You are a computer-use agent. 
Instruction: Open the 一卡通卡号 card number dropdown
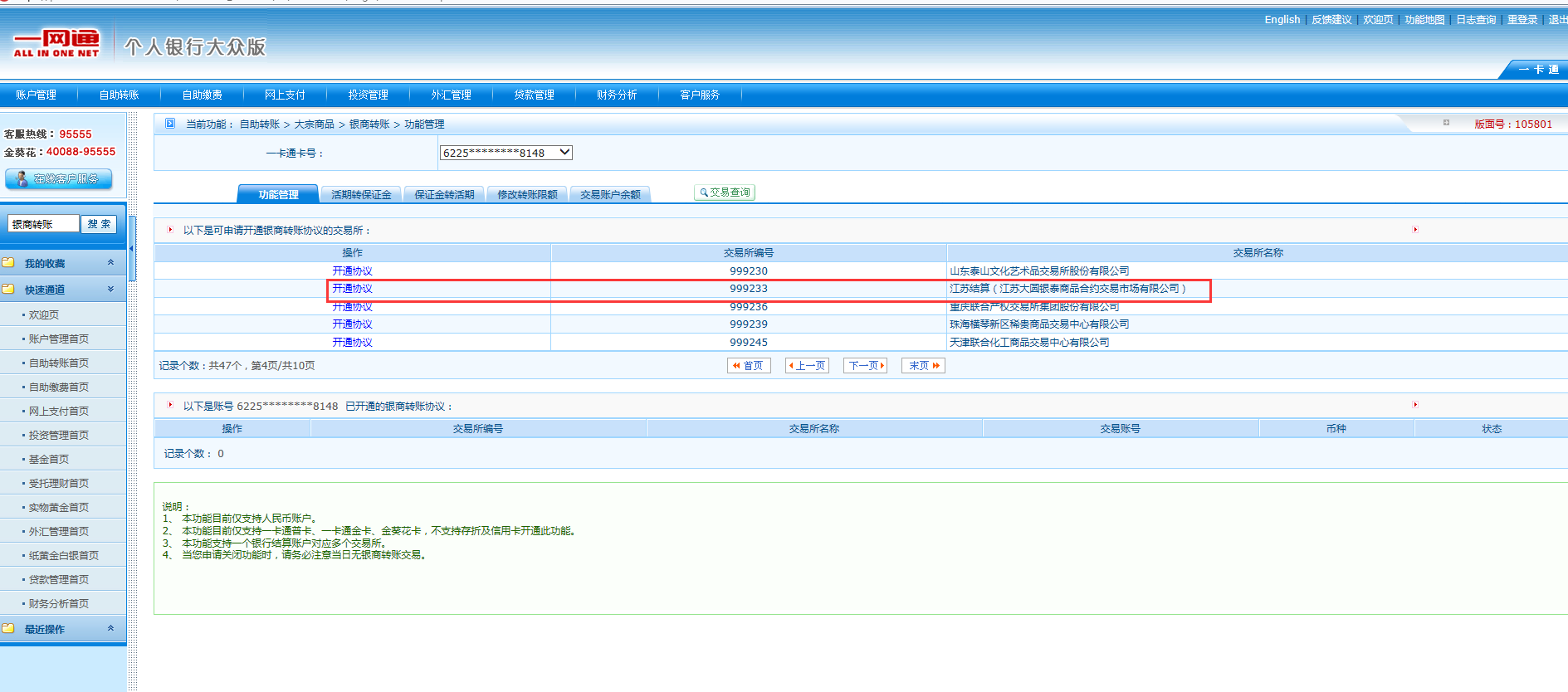[506, 153]
